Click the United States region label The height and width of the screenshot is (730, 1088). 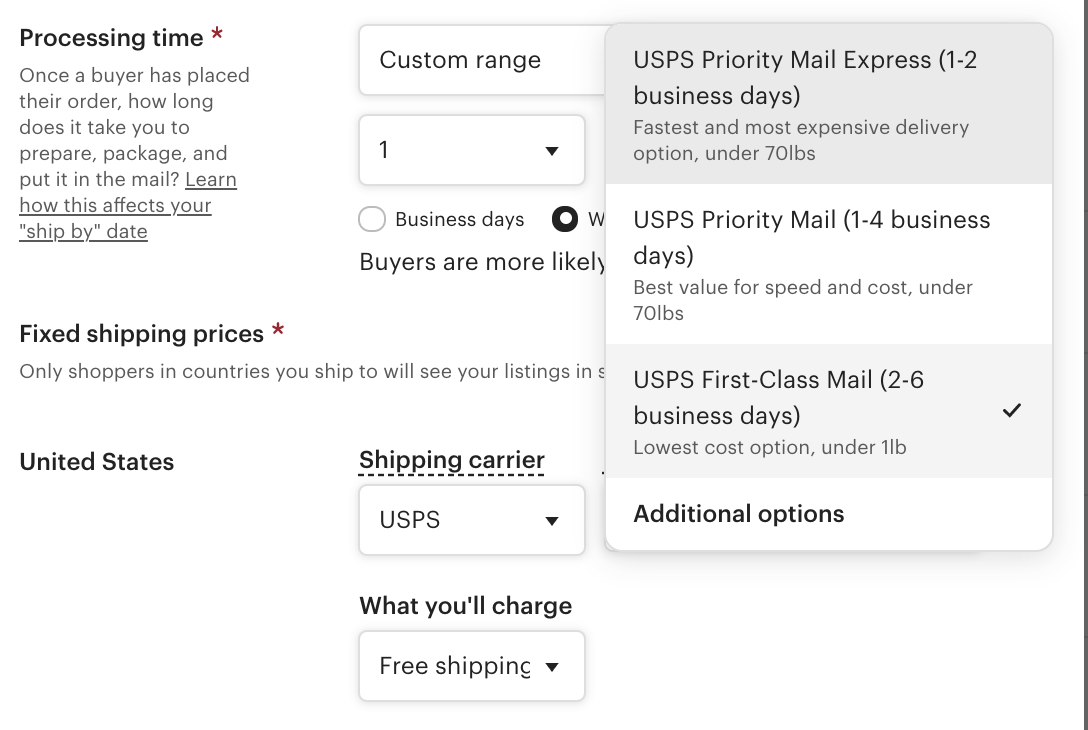point(96,462)
